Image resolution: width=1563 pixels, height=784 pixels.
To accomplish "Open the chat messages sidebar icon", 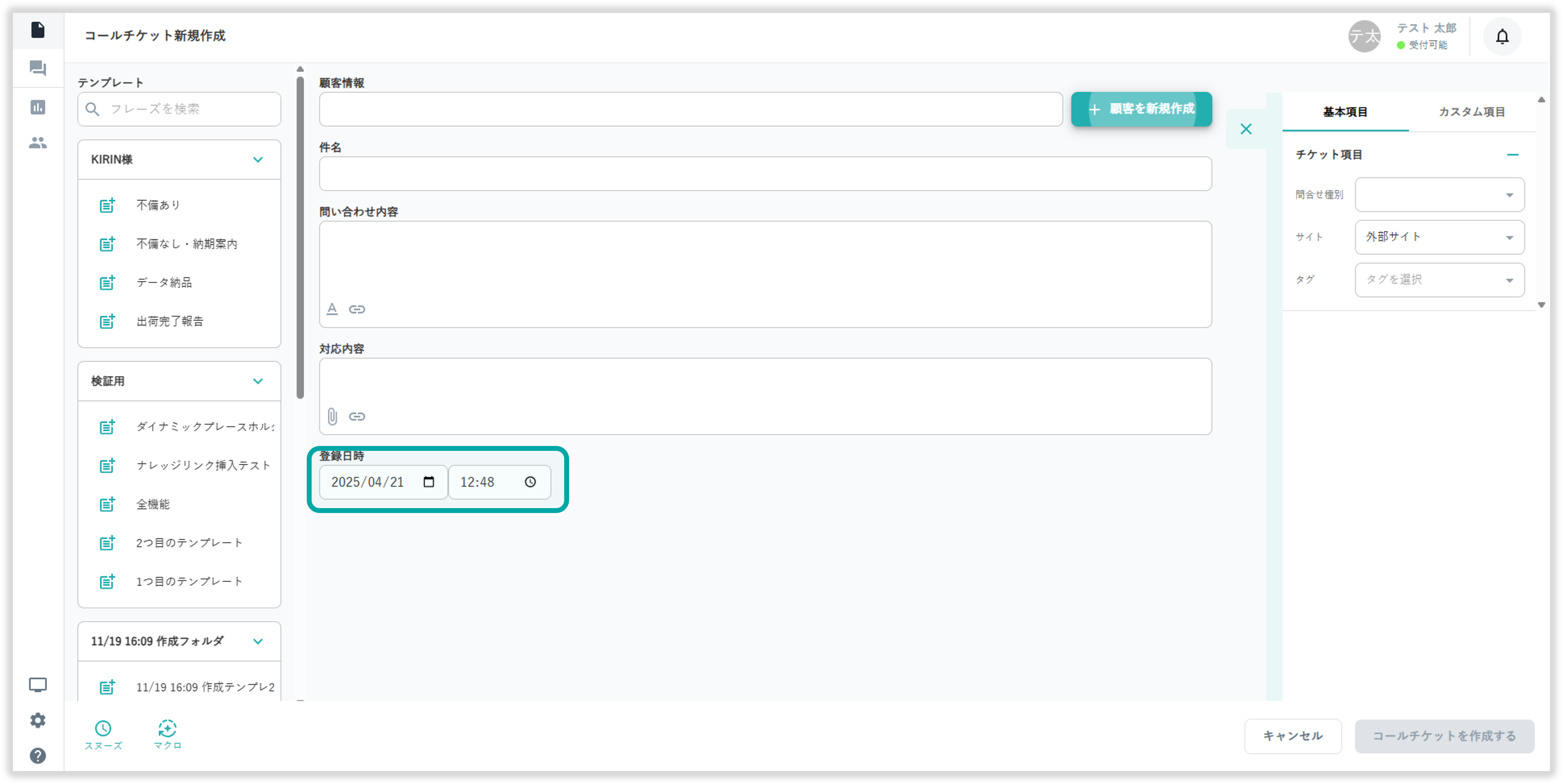I will coord(38,68).
